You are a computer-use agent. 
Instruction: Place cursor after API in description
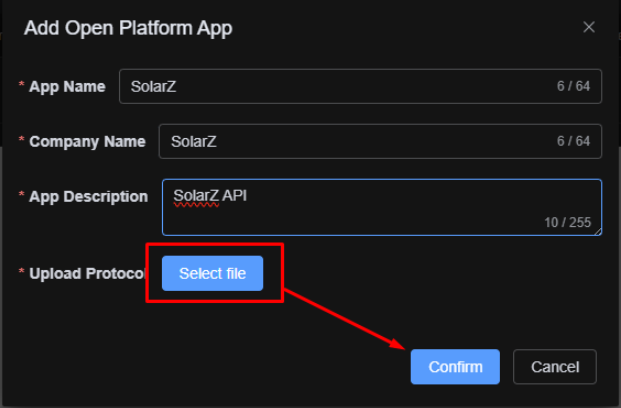(x=248, y=196)
